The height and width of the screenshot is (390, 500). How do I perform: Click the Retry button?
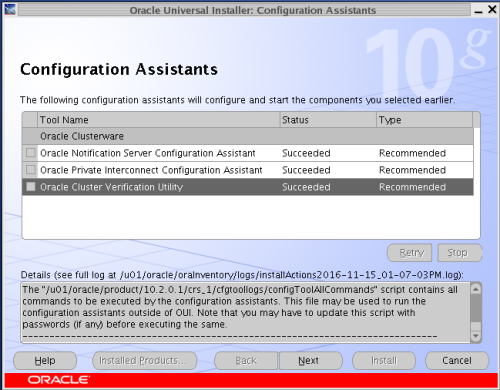point(409,253)
